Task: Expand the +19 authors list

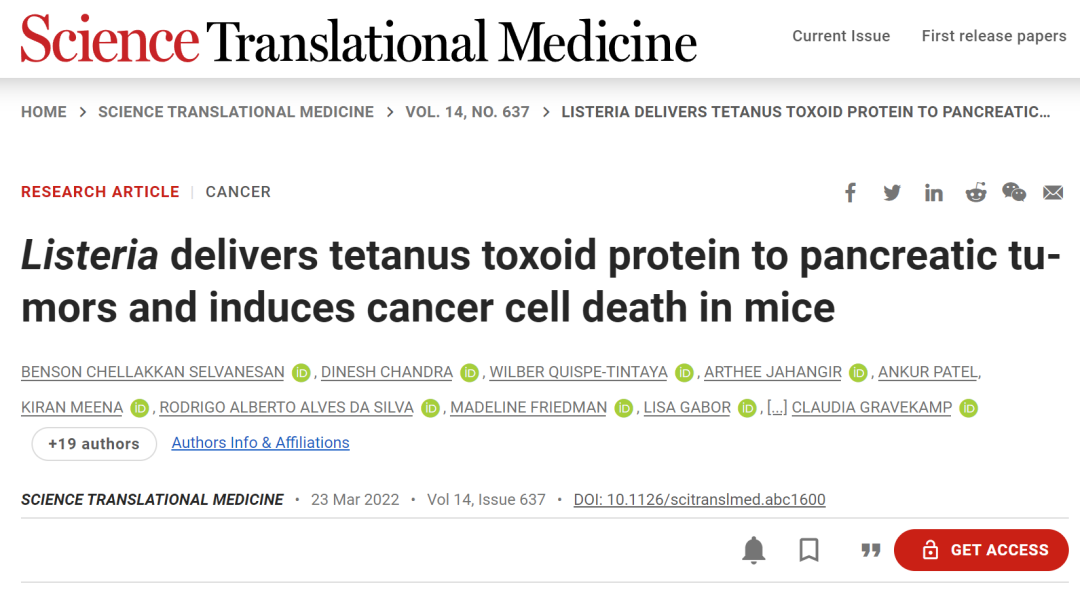Action: 94,444
